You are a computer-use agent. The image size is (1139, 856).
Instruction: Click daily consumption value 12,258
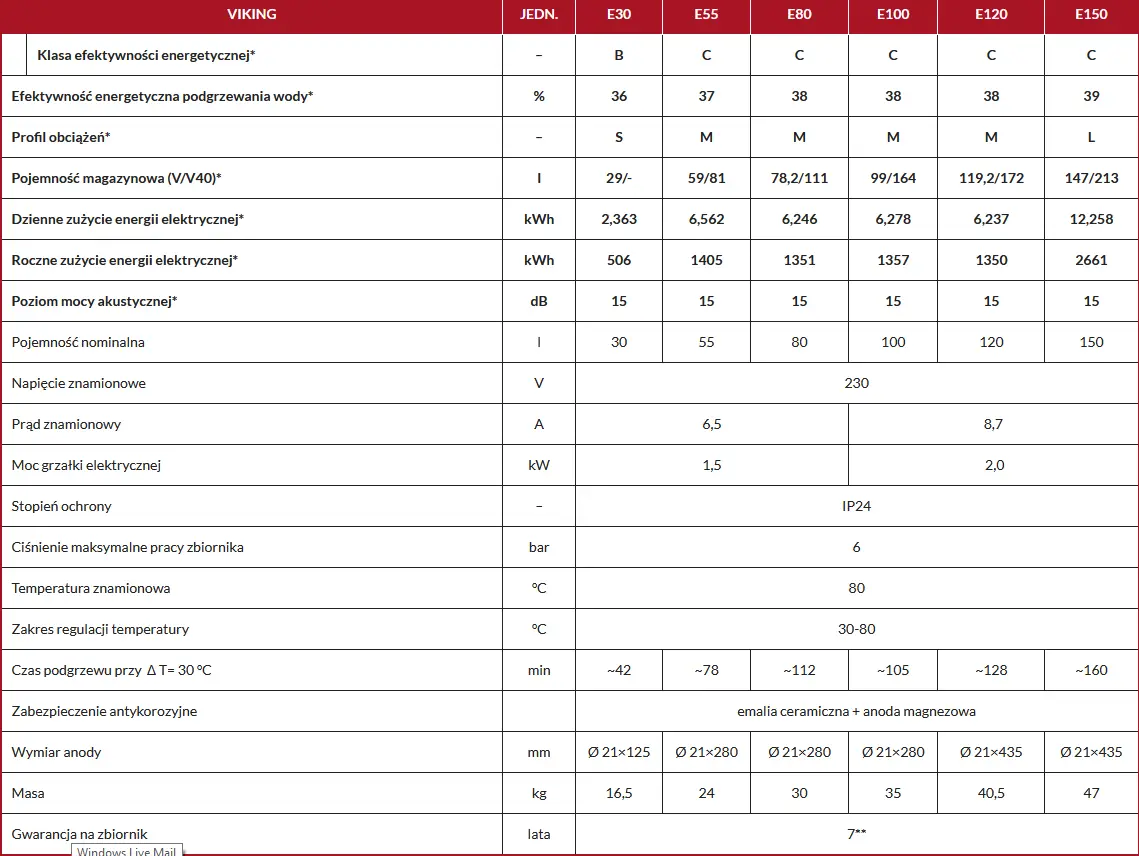(x=1091, y=219)
